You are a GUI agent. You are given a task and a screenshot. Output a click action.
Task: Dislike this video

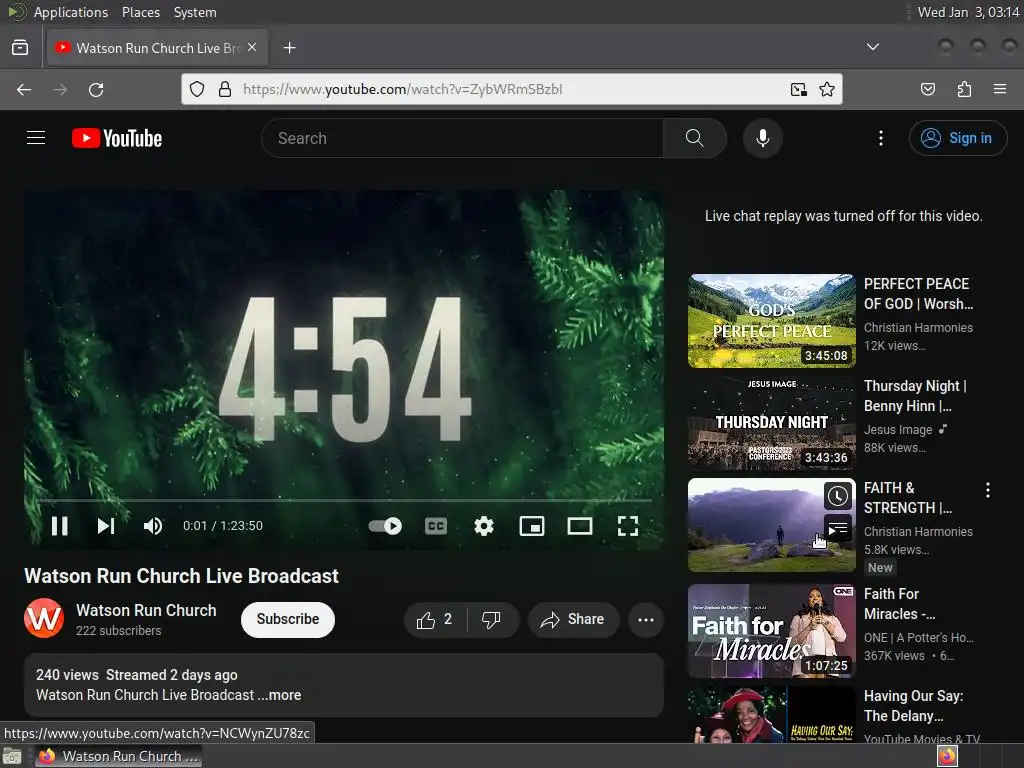point(492,619)
